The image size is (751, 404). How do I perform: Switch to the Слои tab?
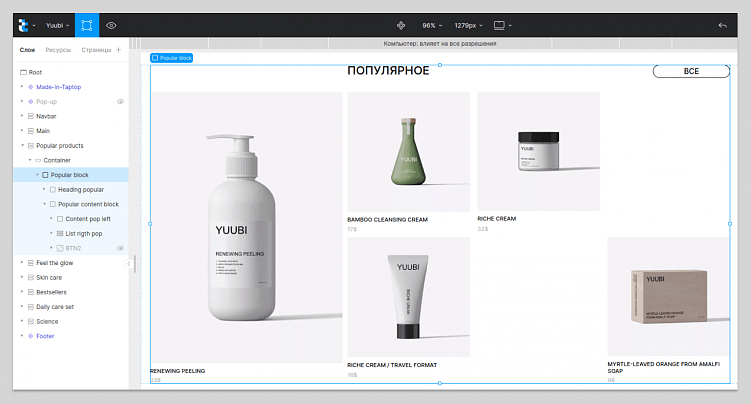(x=27, y=50)
